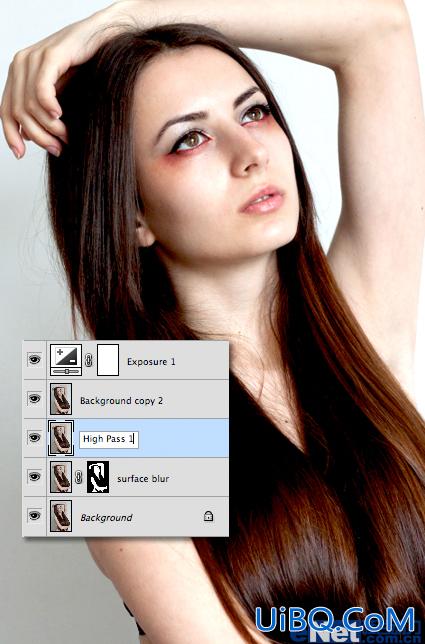
Task: Click the surface blur layer thumbnail
Action: tap(61, 477)
